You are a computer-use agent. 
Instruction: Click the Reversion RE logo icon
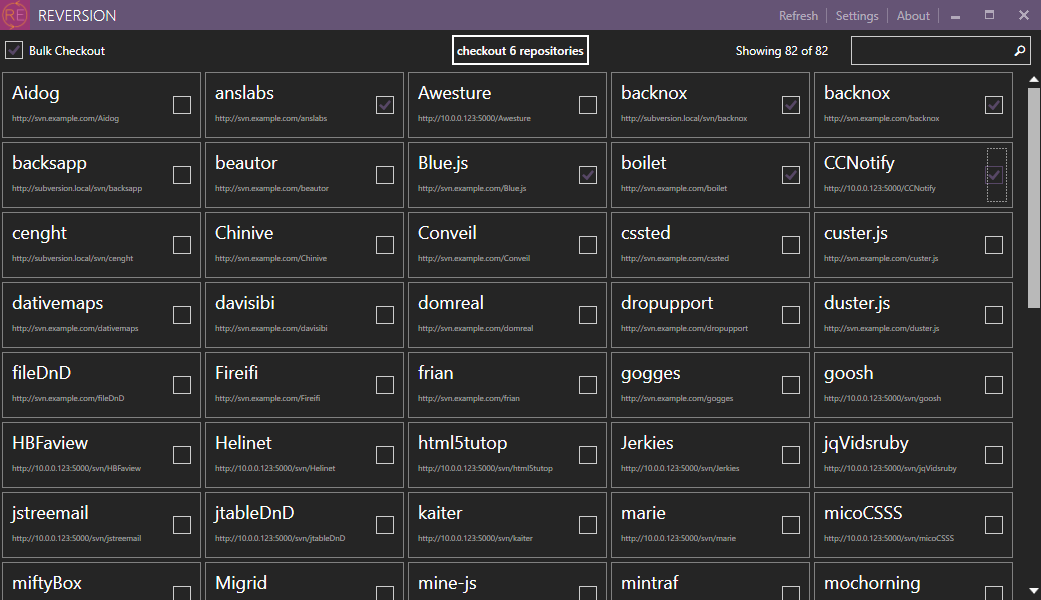click(15, 15)
